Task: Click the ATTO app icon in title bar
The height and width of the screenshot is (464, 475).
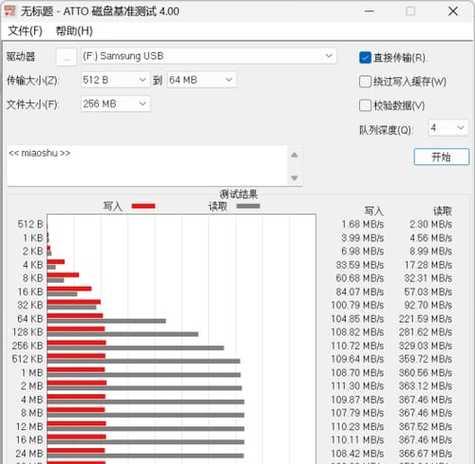Action: point(10,11)
